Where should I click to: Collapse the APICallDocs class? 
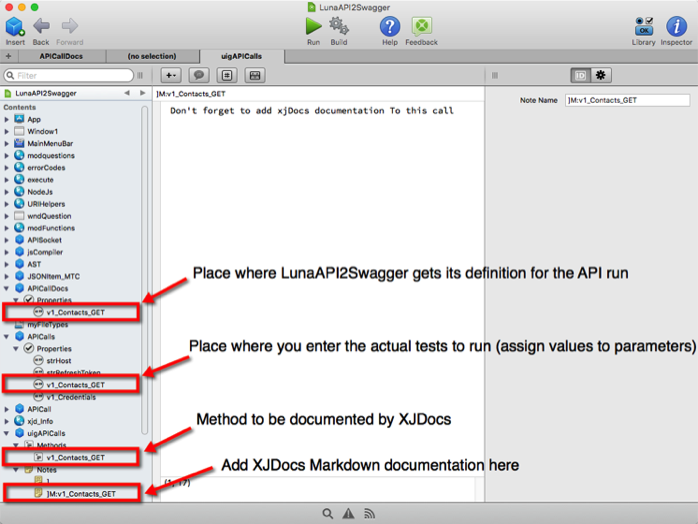click(x=7, y=288)
